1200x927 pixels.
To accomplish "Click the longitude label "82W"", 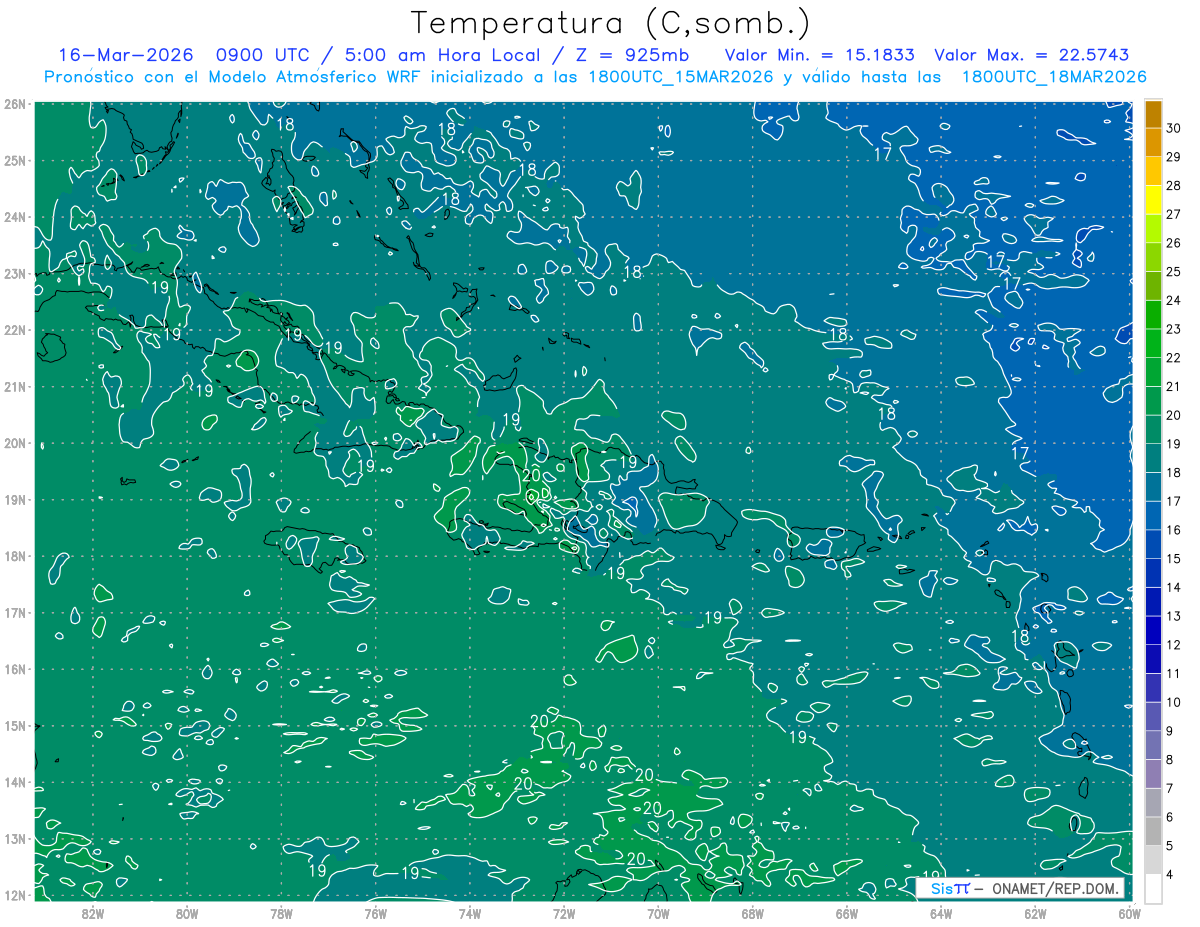I will [93, 912].
